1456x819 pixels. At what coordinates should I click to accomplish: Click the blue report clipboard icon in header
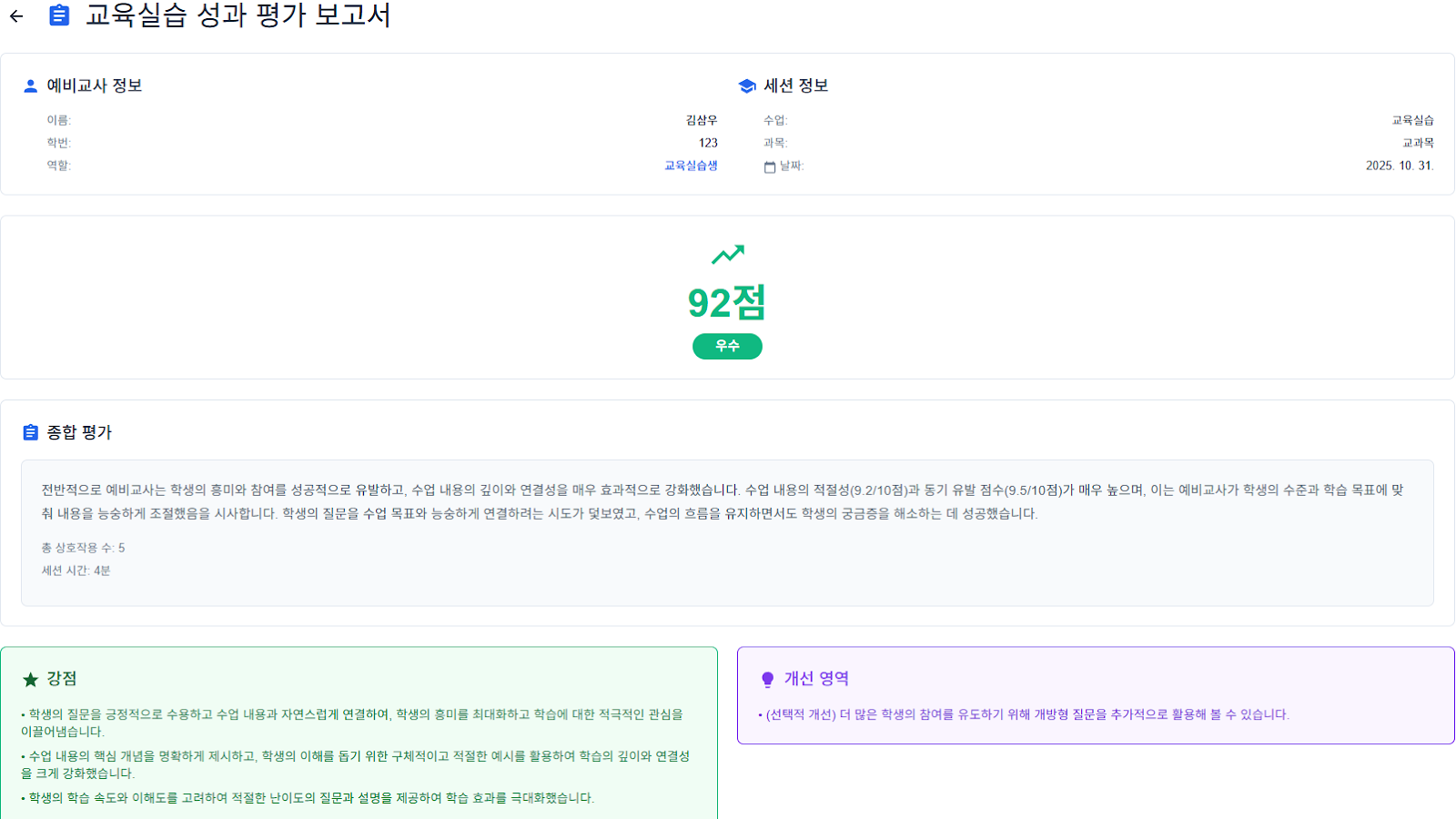pos(59,15)
